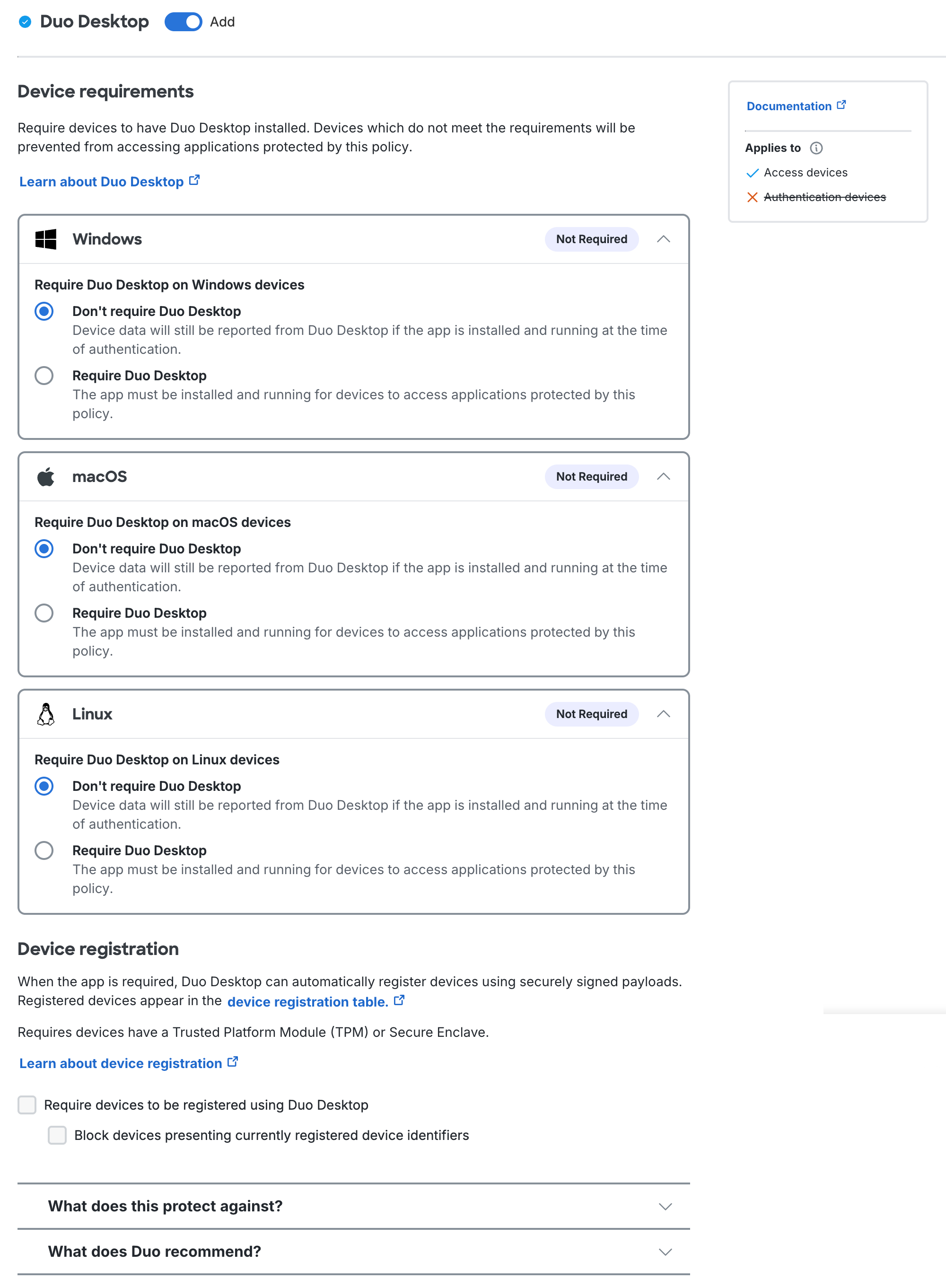Click the Windows logo icon

pyautogui.click(x=46, y=239)
